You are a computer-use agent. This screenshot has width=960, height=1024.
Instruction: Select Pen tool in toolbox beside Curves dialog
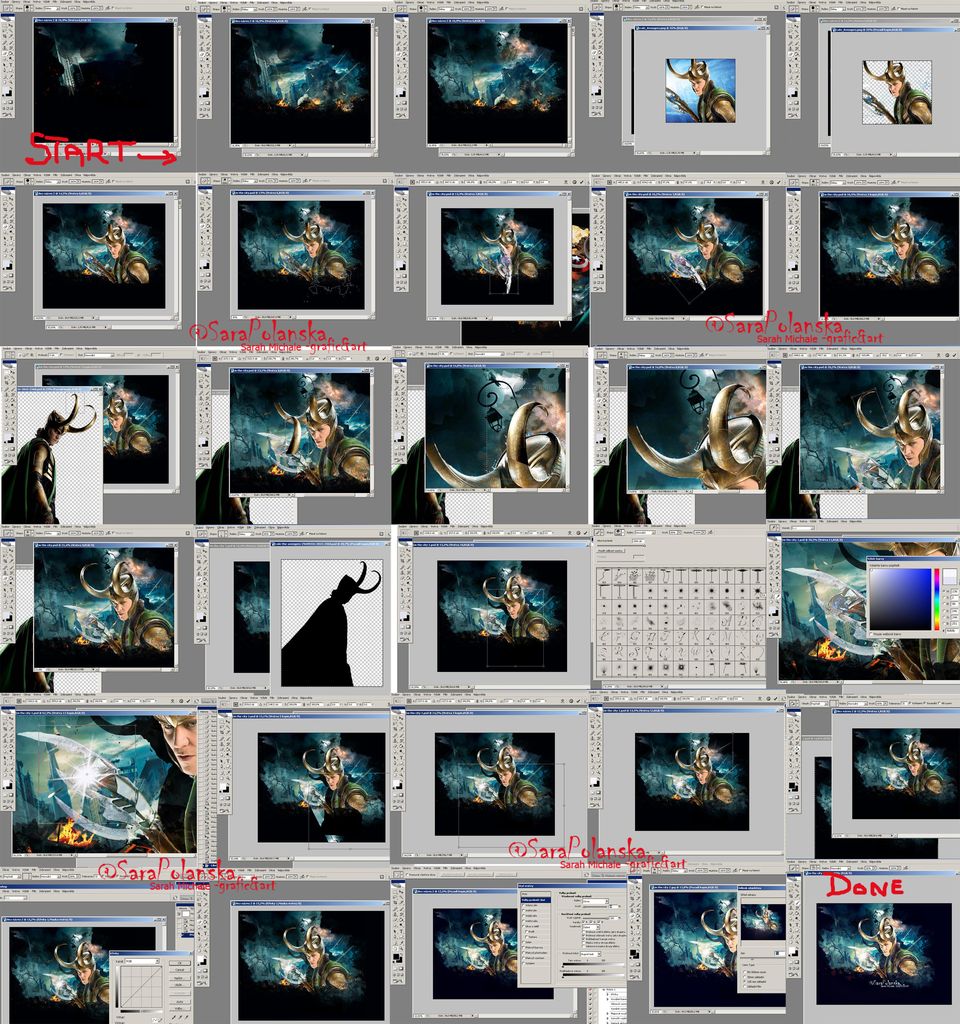pos(199,939)
